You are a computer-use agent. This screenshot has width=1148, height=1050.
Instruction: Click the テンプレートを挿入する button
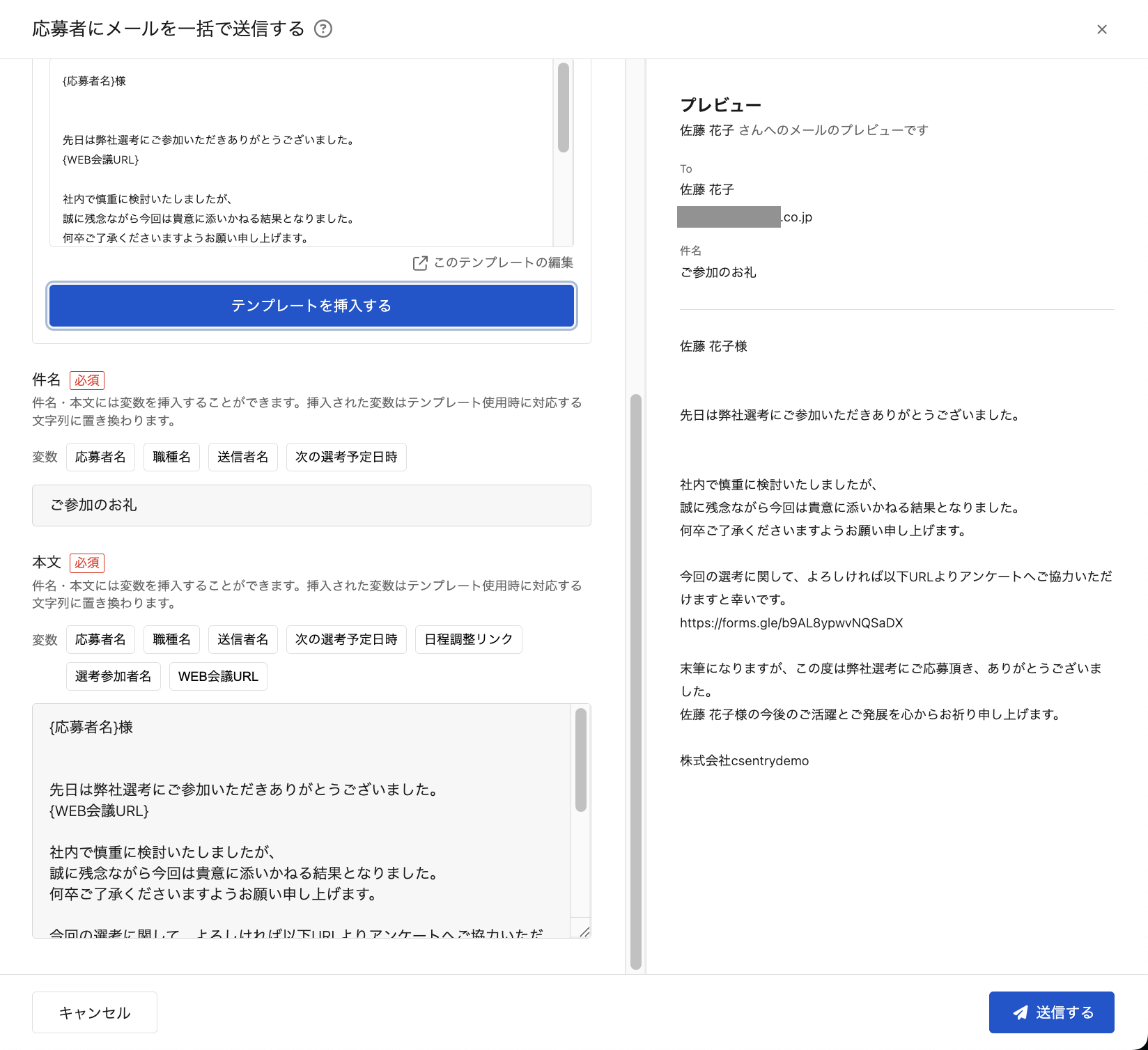[x=311, y=306]
